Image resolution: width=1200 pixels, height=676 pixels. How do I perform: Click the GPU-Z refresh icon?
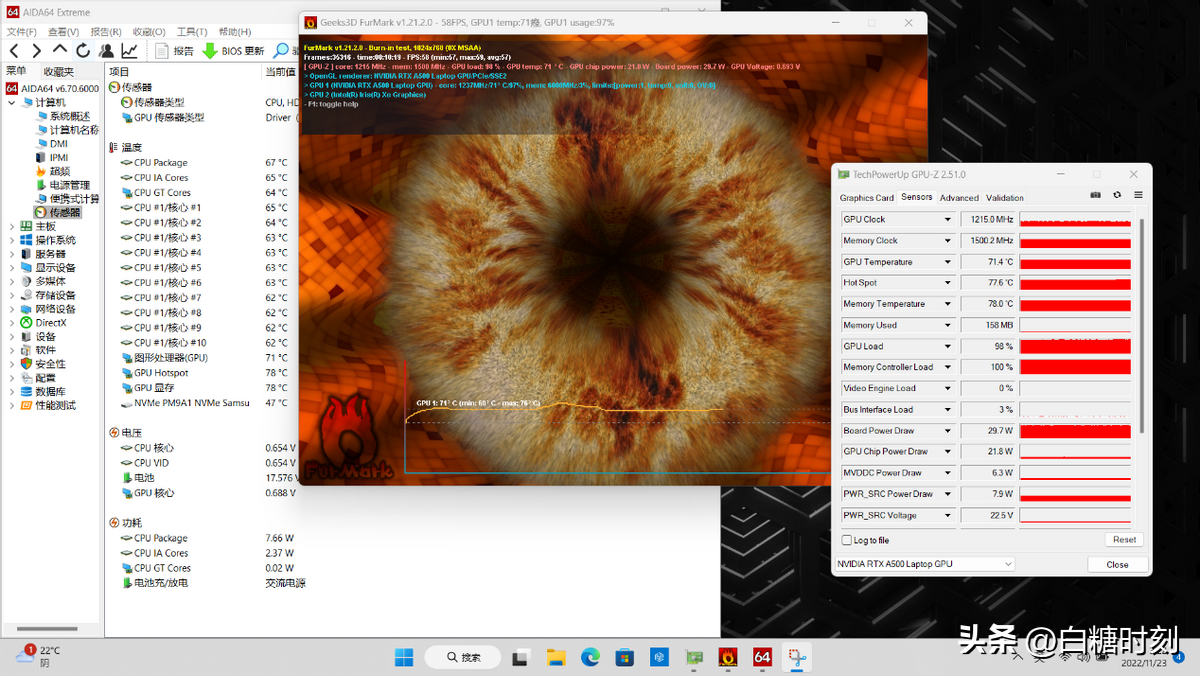1117,195
